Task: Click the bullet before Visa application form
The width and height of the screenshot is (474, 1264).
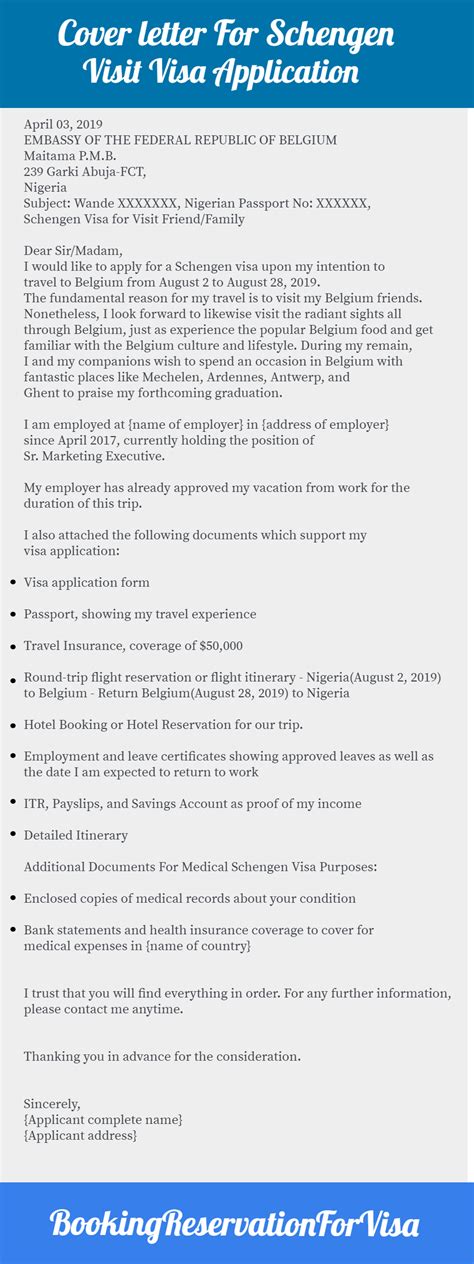Action: coord(11,582)
